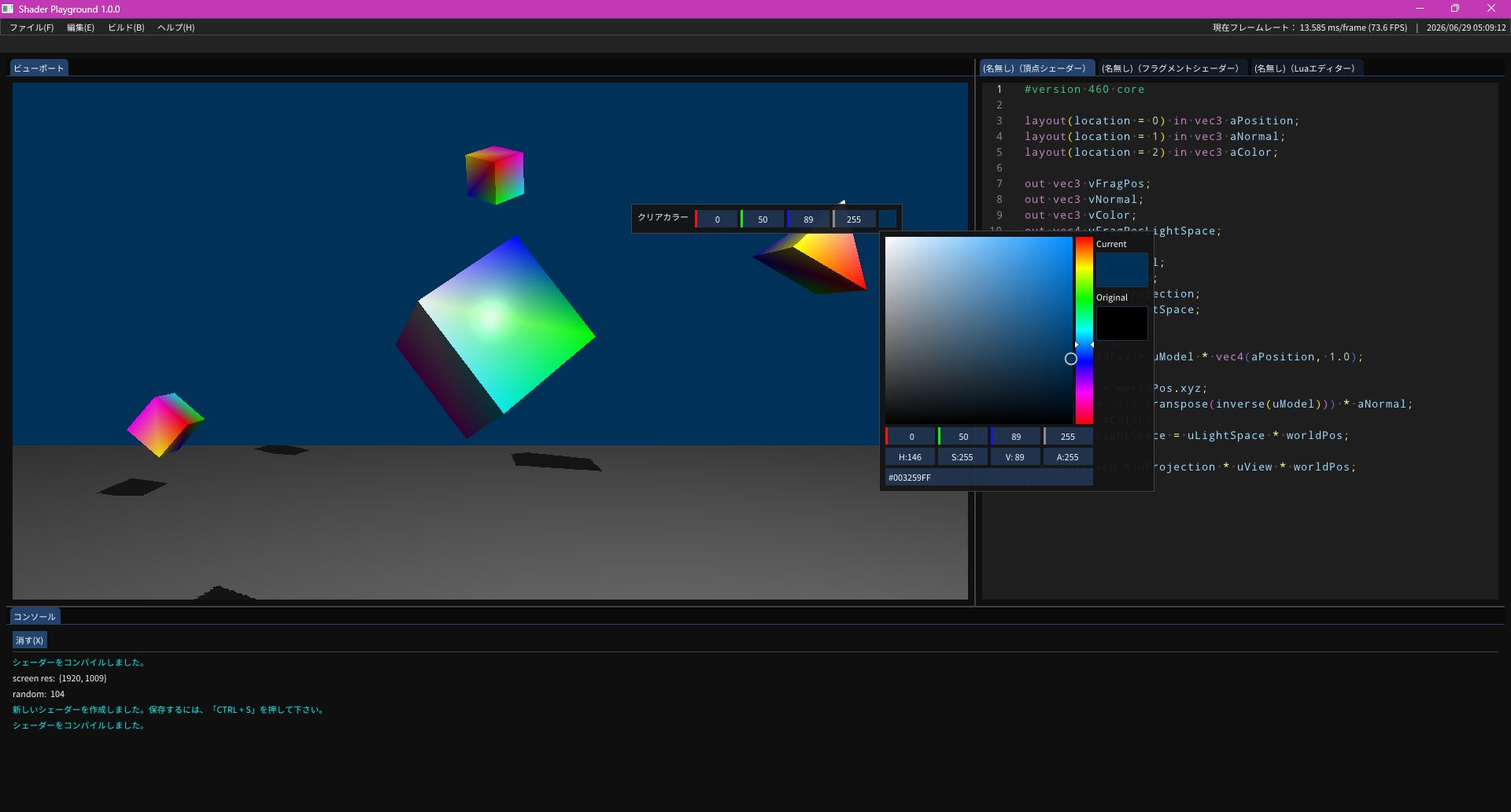Click the date-time readout 2026/06/29
The width and height of the screenshot is (1511, 812).
click(x=1466, y=28)
